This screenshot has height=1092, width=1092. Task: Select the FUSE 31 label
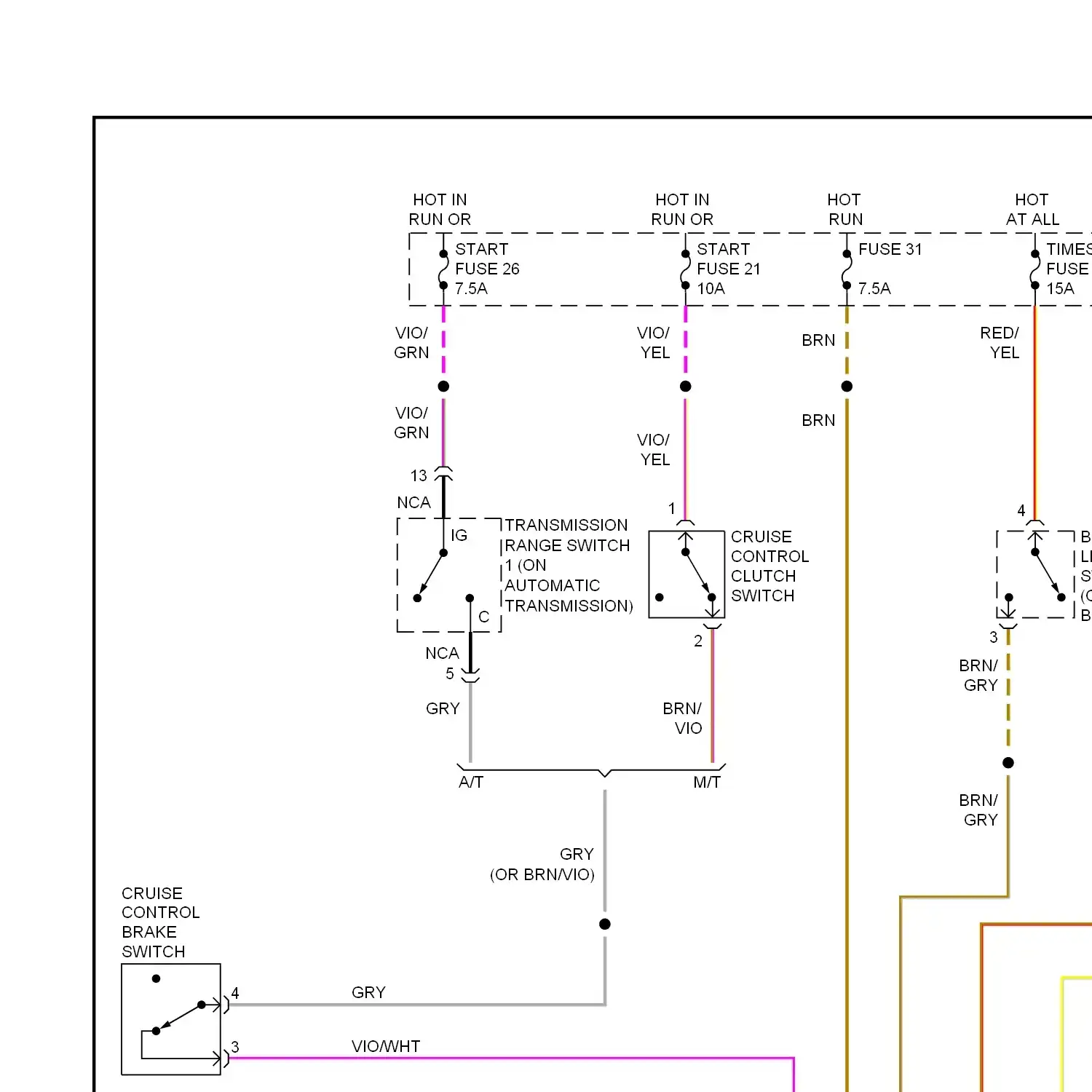pyautogui.click(x=890, y=249)
